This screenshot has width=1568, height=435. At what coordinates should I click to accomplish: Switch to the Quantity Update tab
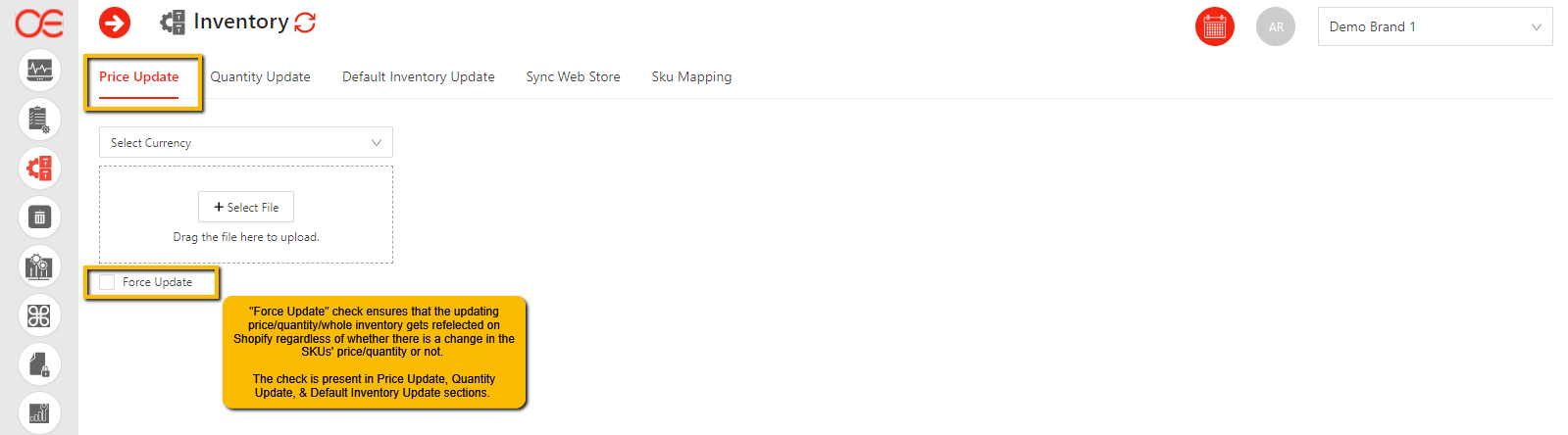[260, 76]
